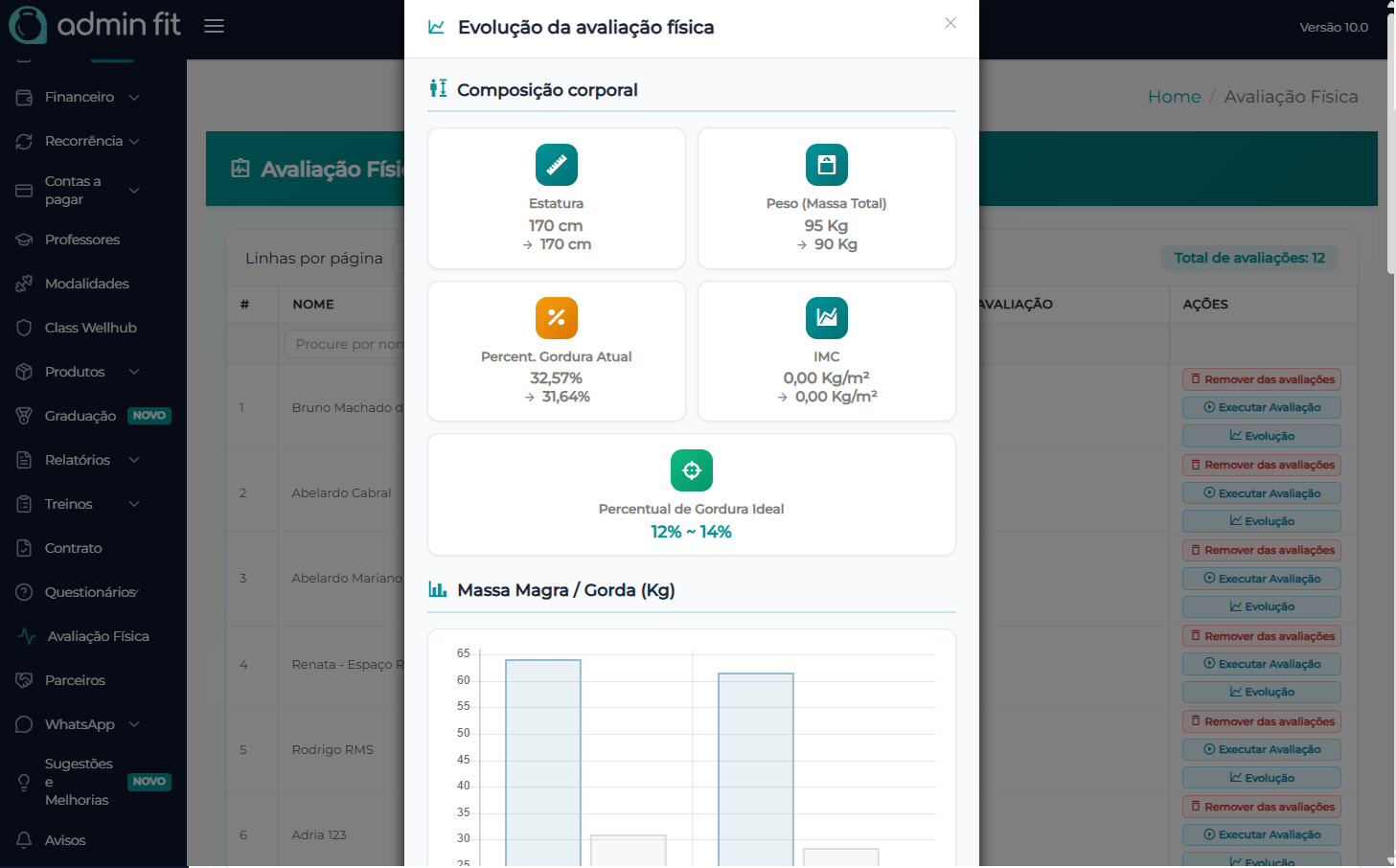Go to the Home breadcrumb link
This screenshot has width=1396, height=868.
1174,97
